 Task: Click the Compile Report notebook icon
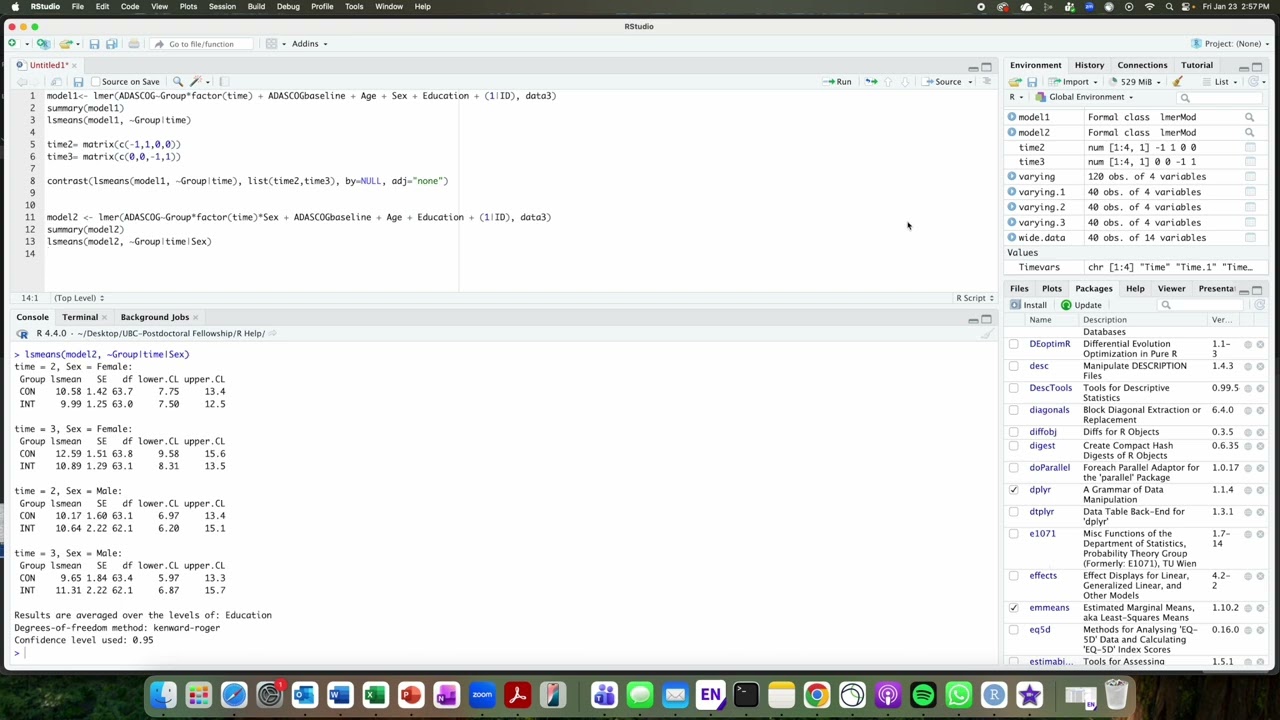[x=224, y=82]
